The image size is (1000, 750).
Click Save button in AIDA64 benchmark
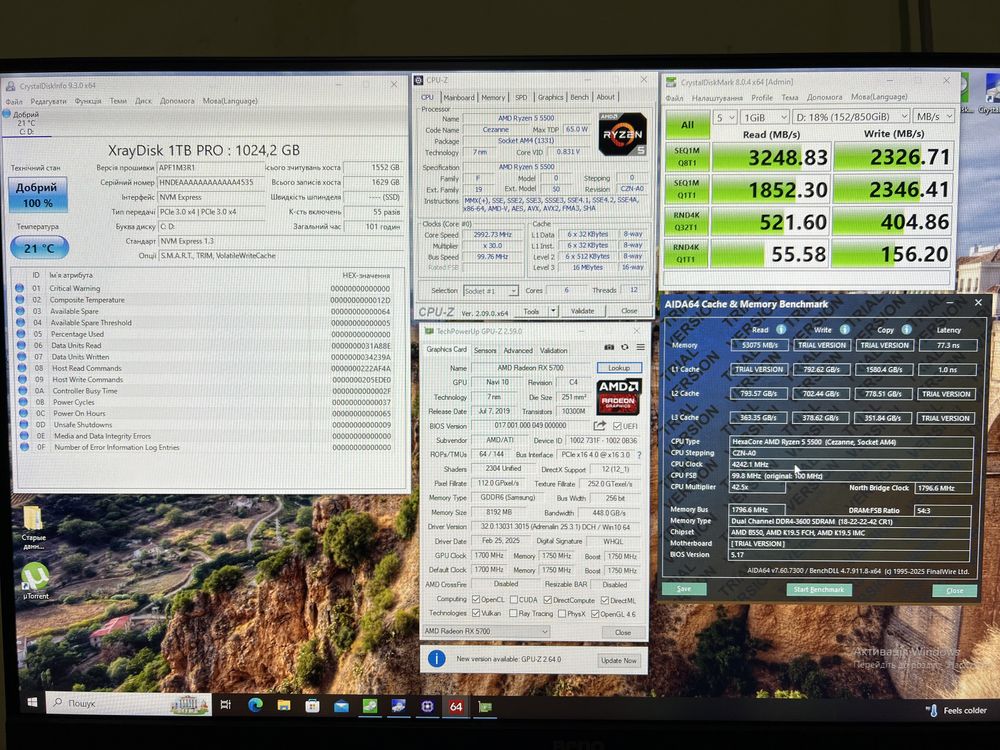pyautogui.click(x=684, y=589)
